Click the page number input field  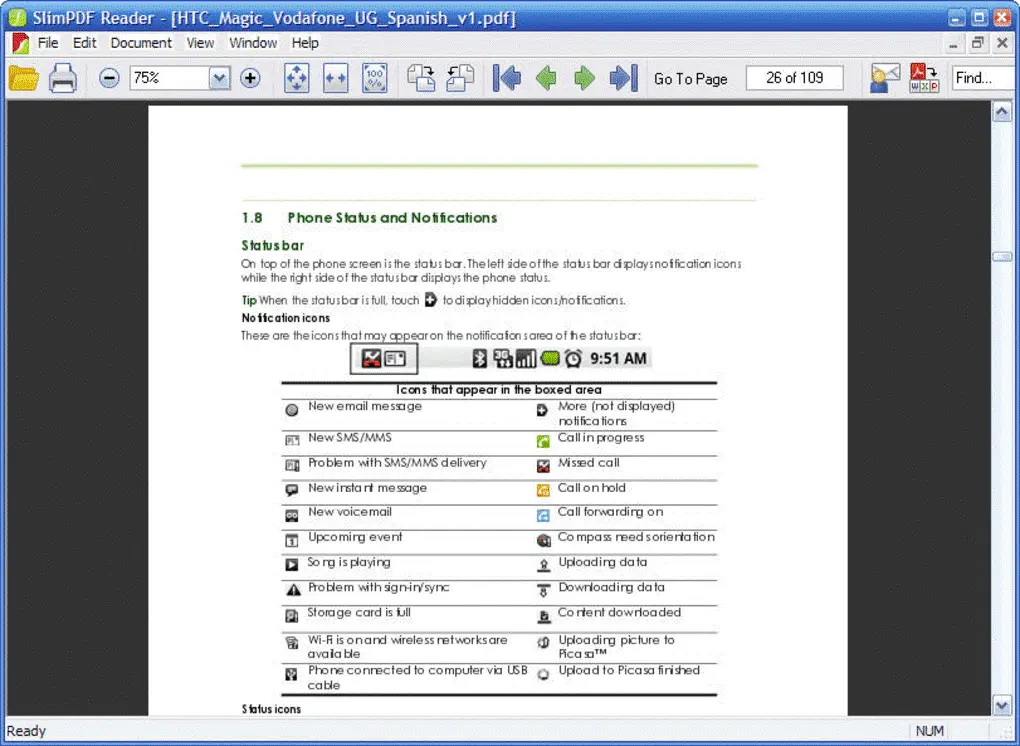(794, 78)
